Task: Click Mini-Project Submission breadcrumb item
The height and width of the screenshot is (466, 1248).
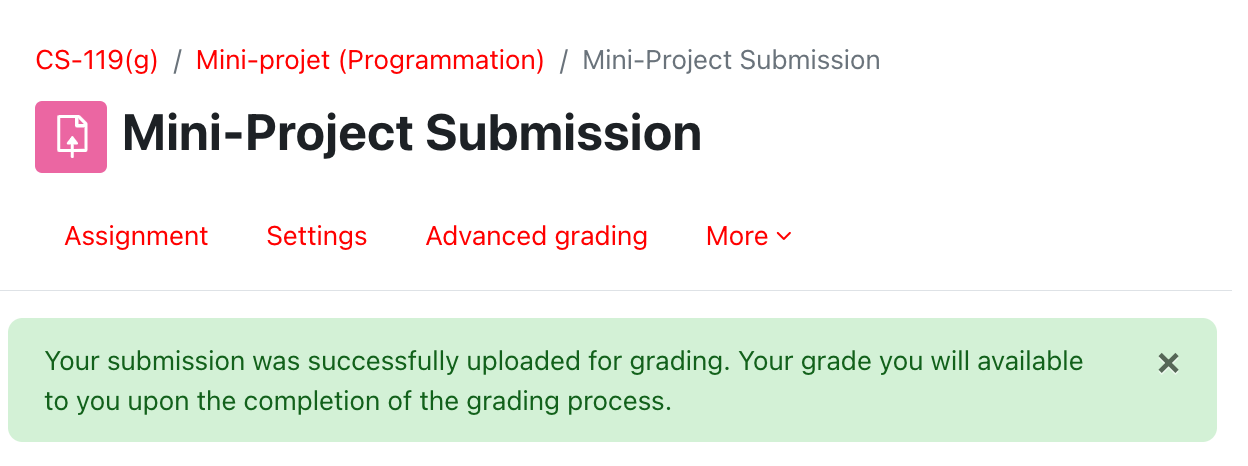Action: [731, 60]
